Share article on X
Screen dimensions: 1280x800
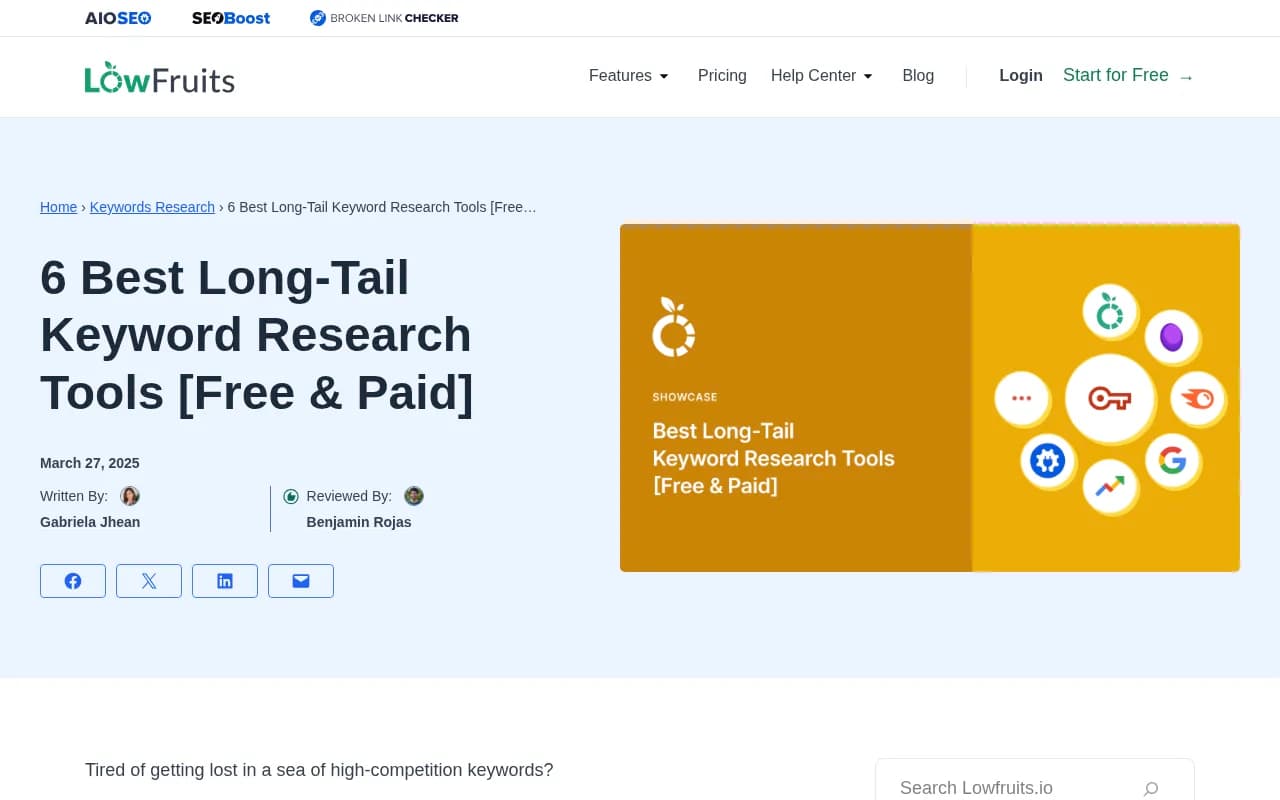click(x=149, y=581)
